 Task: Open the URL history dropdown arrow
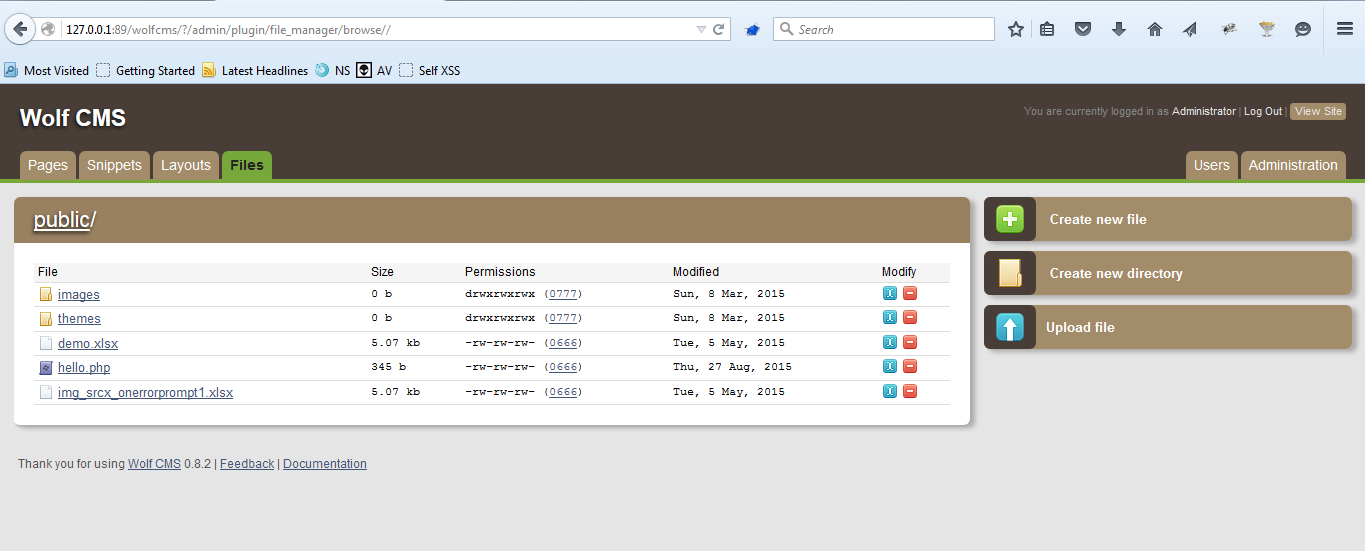coord(701,30)
